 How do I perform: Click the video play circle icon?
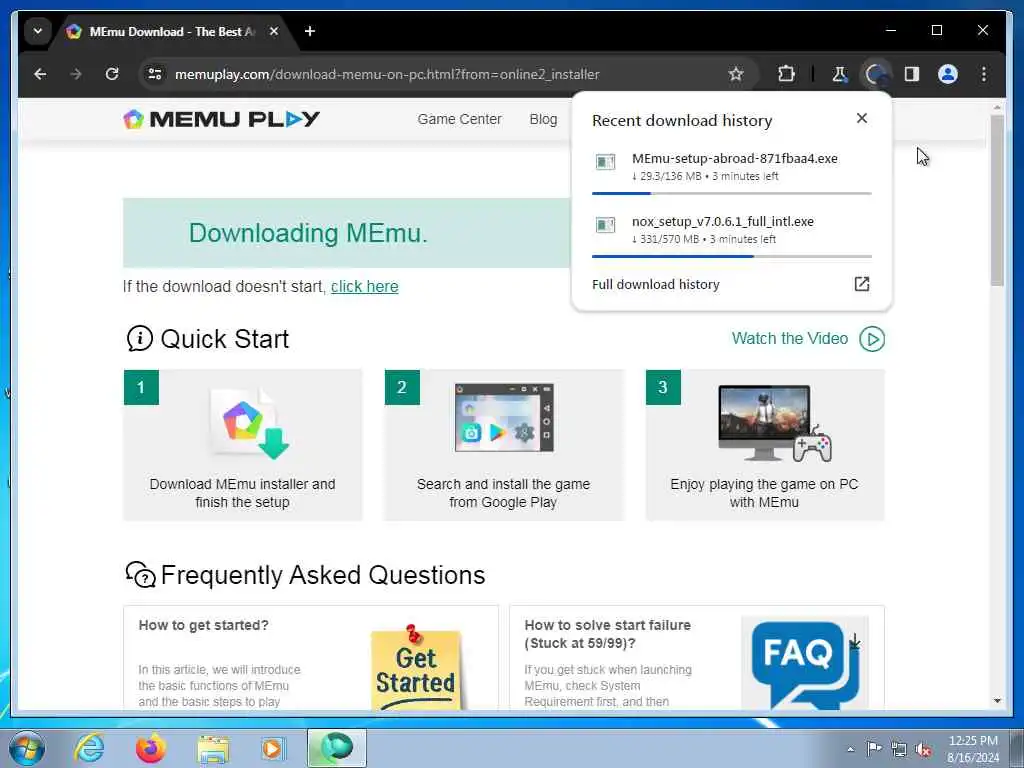coord(872,339)
